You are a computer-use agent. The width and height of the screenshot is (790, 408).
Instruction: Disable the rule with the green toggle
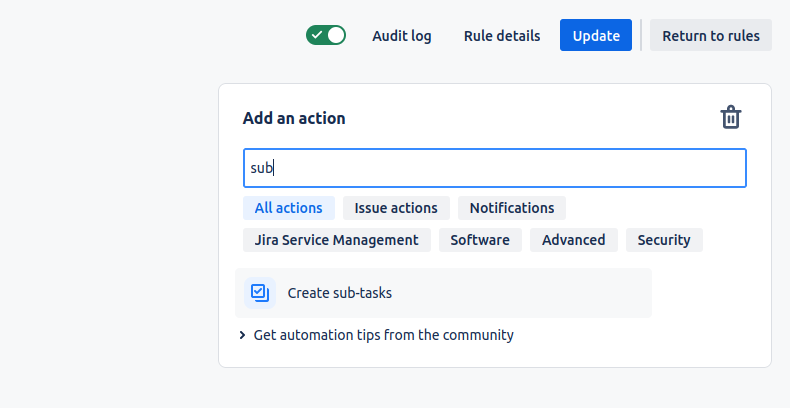[x=326, y=35]
